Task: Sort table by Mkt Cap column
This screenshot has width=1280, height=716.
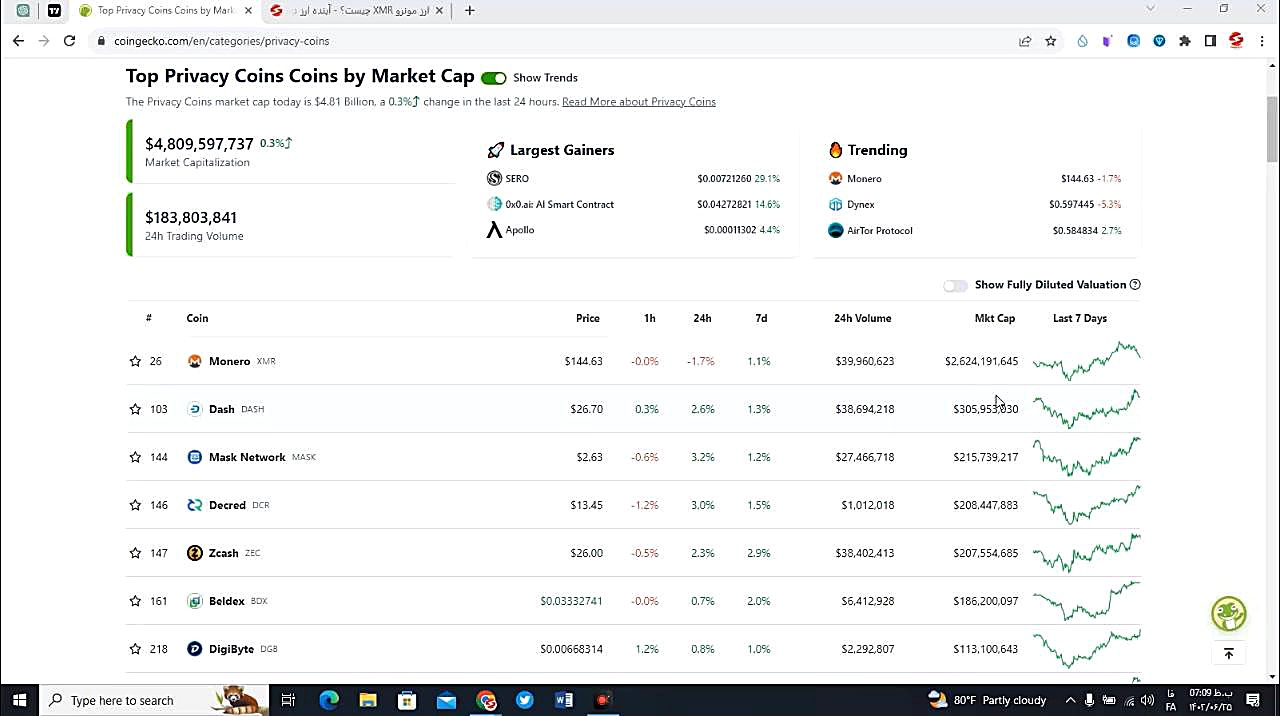Action: pyautogui.click(x=995, y=318)
